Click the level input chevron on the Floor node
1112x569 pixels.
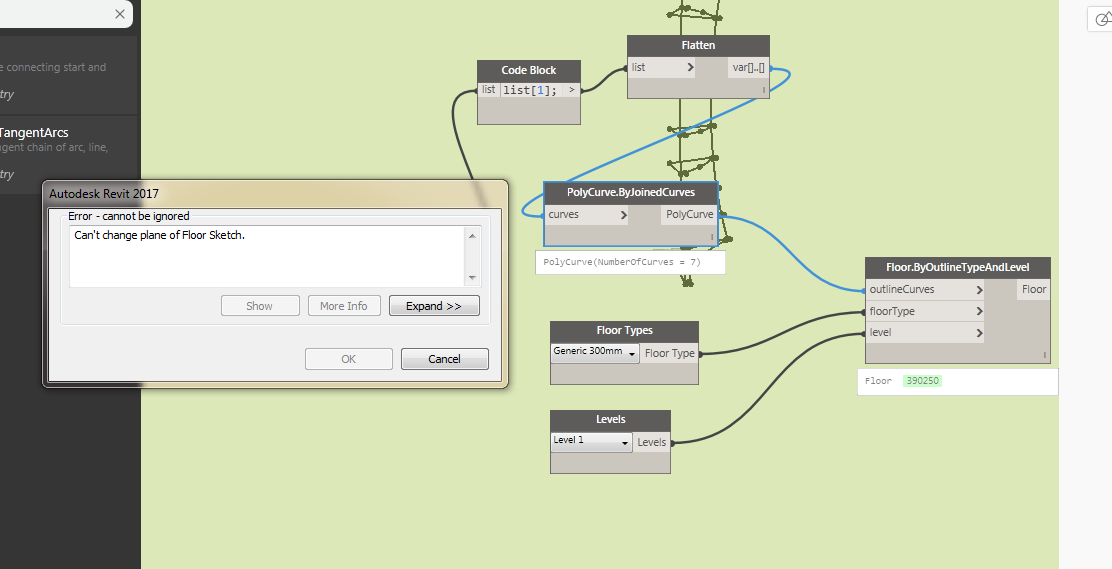tap(979, 332)
